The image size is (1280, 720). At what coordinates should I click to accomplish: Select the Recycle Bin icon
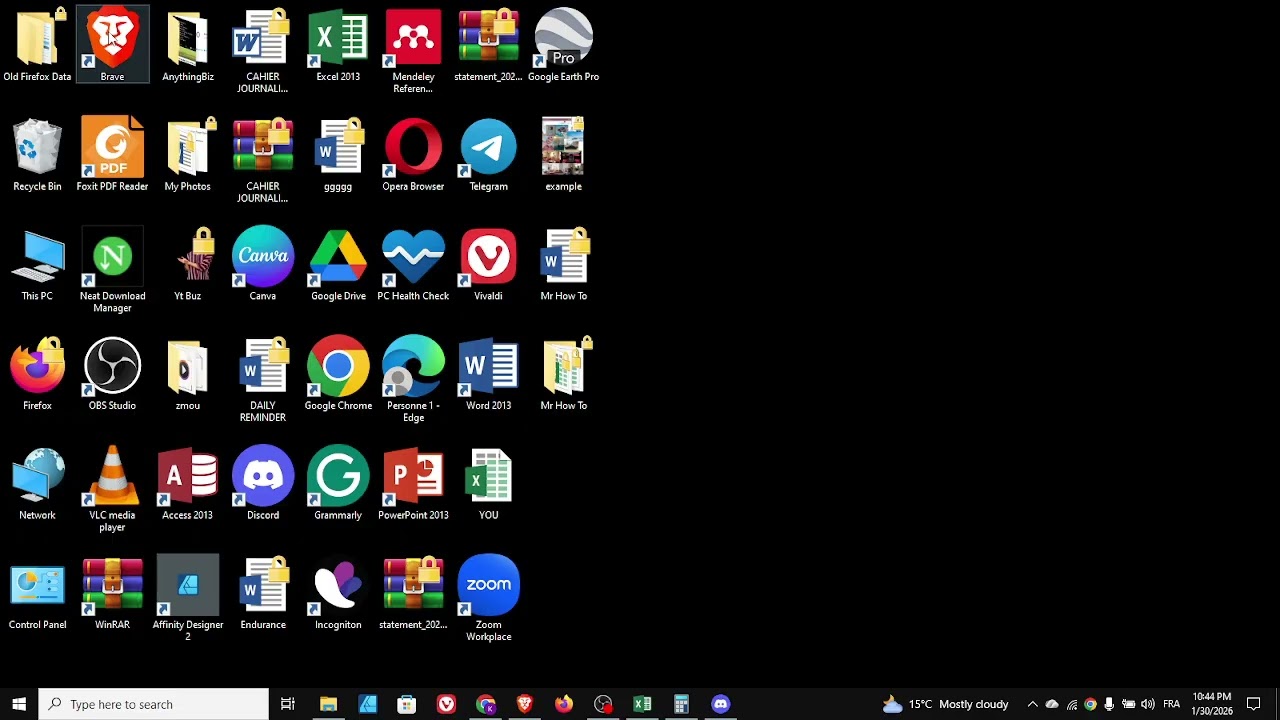pyautogui.click(x=37, y=155)
